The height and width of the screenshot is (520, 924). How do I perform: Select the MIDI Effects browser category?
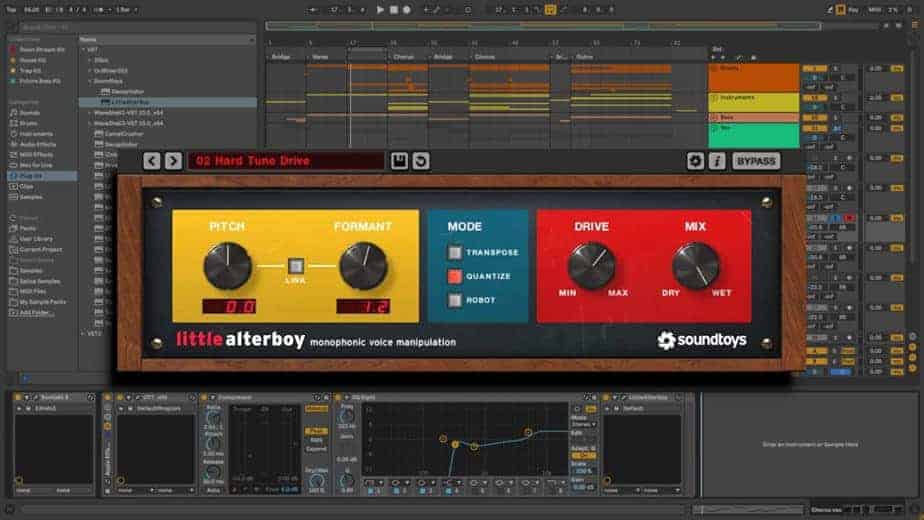pos(35,155)
